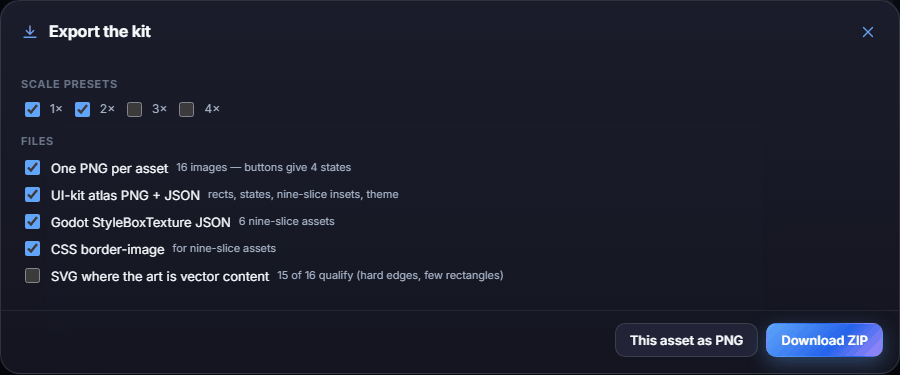The width and height of the screenshot is (900, 375).
Task: Toggle the UI-kit atlas PNG + JSON checkbox
Action: (x=33, y=195)
